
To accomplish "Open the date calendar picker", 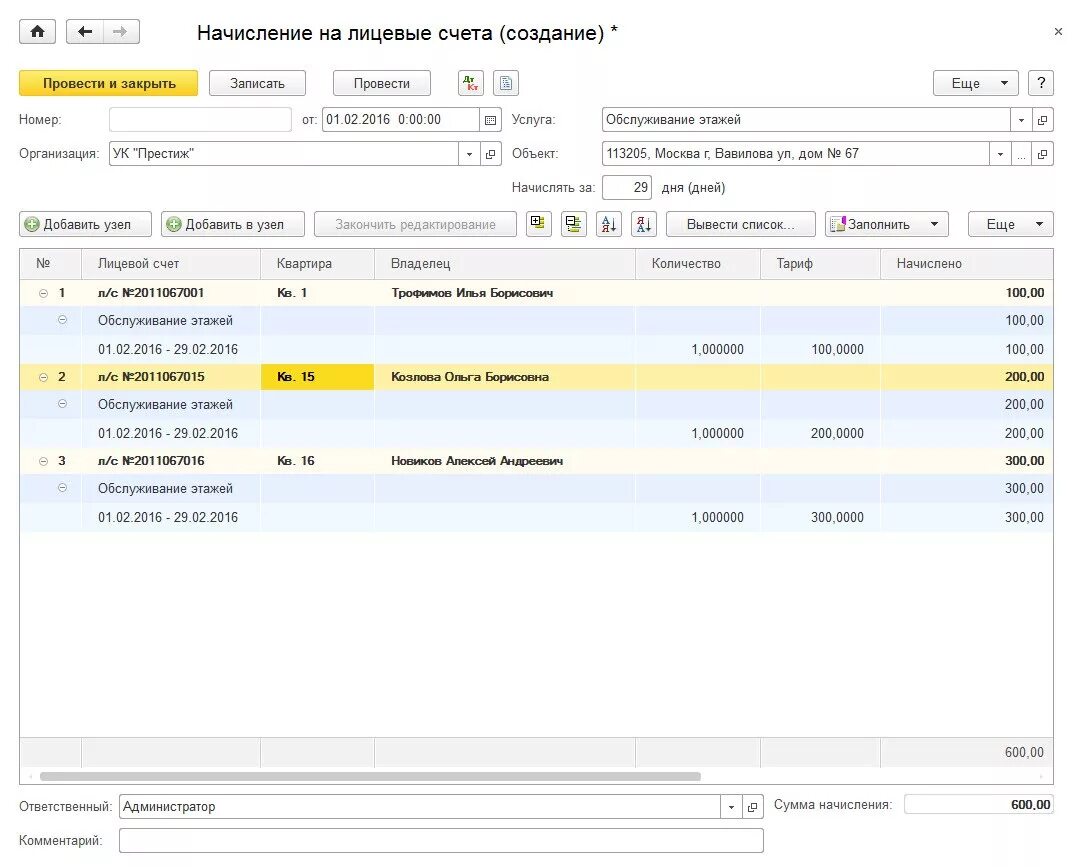I will [490, 120].
